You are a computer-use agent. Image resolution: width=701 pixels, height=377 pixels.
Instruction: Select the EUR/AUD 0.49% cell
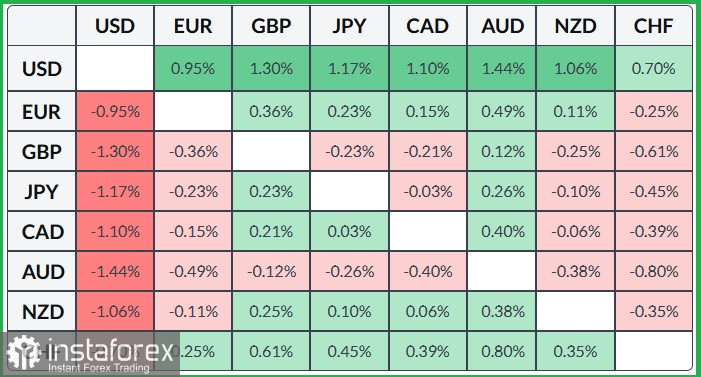[502, 111]
